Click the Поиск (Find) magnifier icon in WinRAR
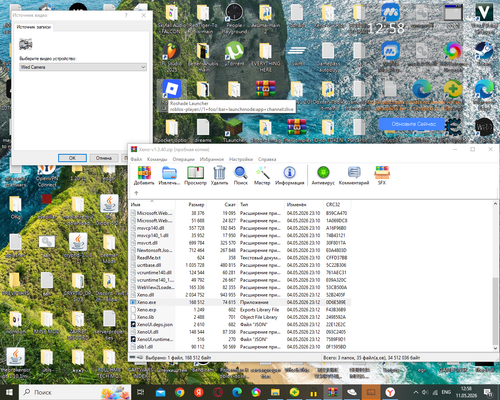Screen dimensions: 500x400 [x=241, y=176]
